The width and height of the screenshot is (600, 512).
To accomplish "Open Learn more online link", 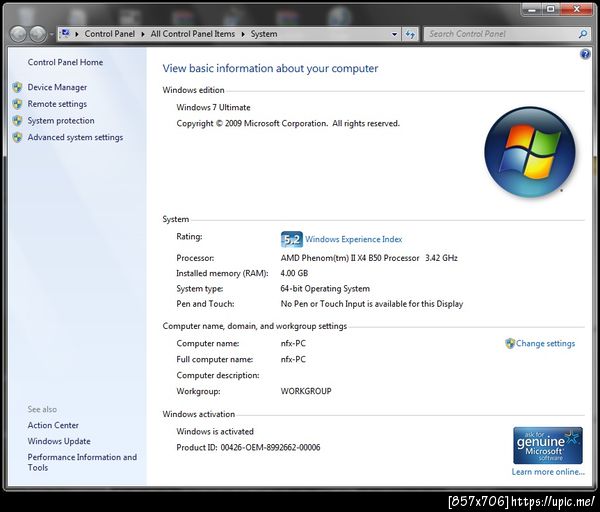I will [x=548, y=472].
